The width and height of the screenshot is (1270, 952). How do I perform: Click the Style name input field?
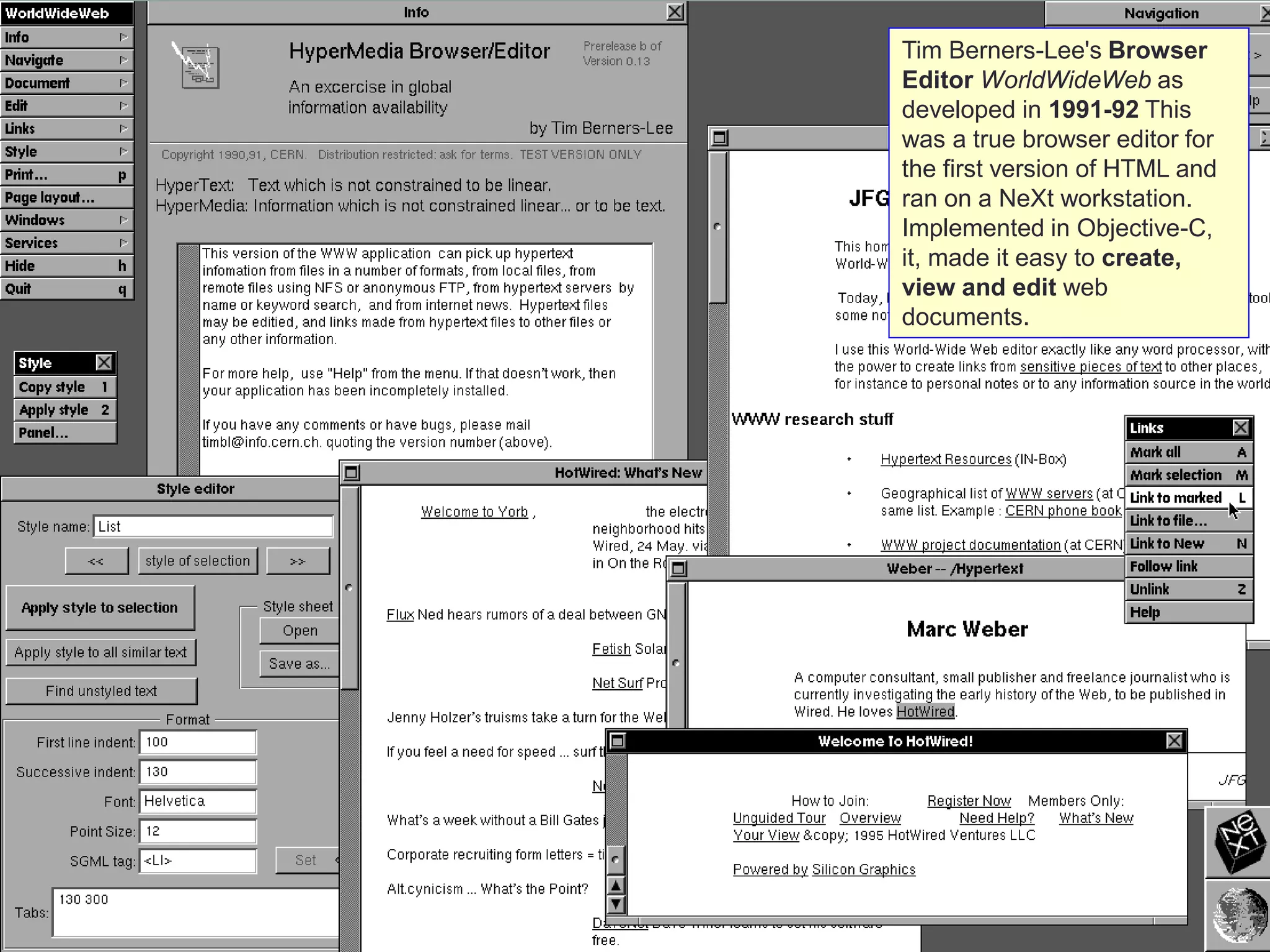213,527
